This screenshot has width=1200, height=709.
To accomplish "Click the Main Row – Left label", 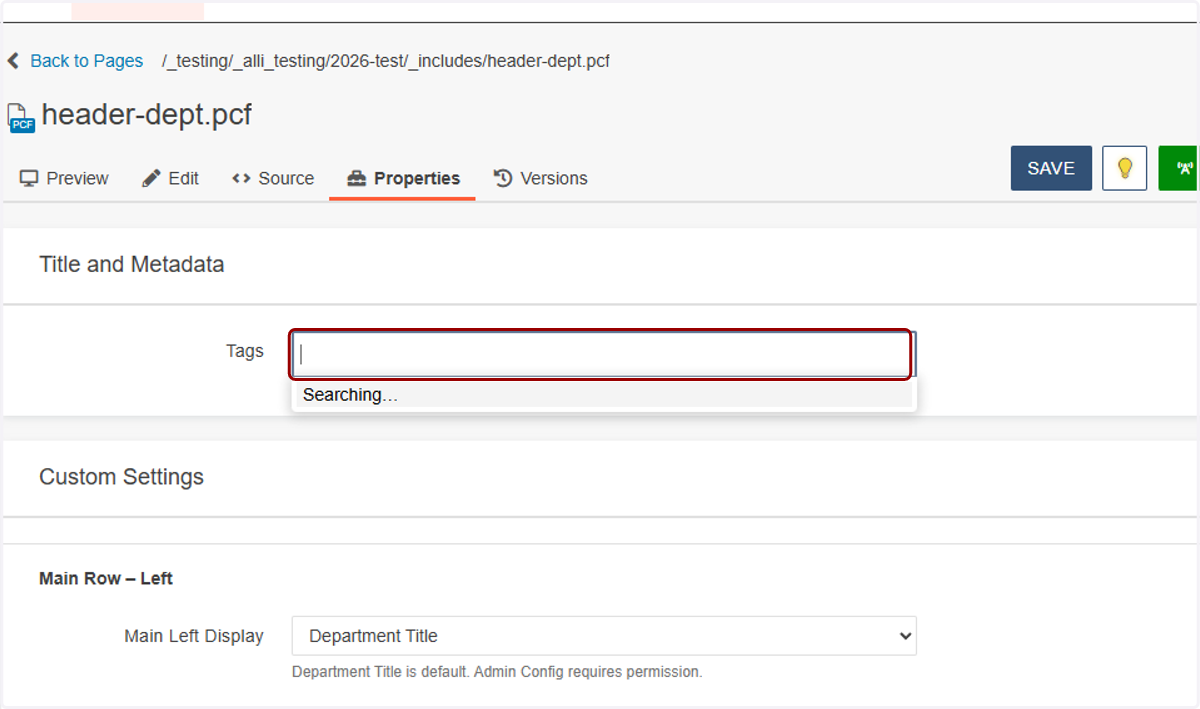I will point(106,578).
